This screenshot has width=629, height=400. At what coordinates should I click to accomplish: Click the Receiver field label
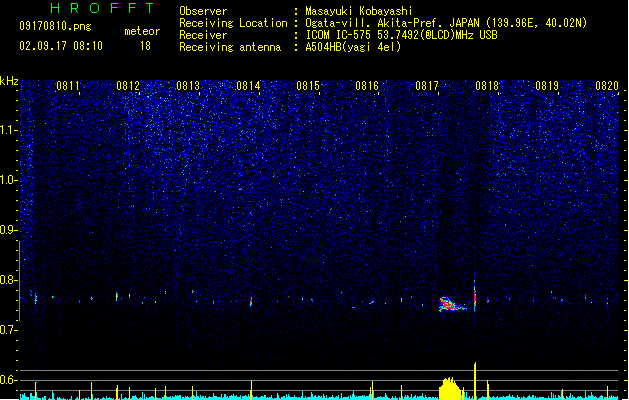(x=203, y=35)
